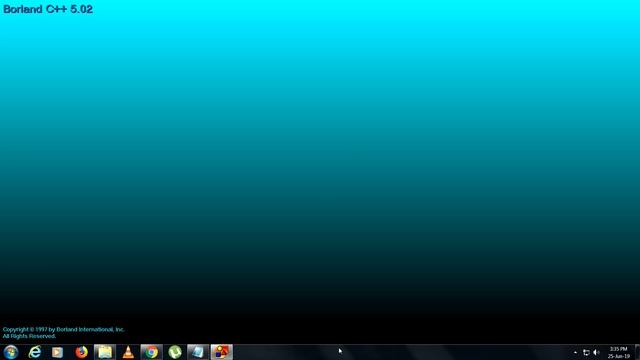Show hidden system tray icons arrow
This screenshot has height=360, width=640.
point(576,352)
